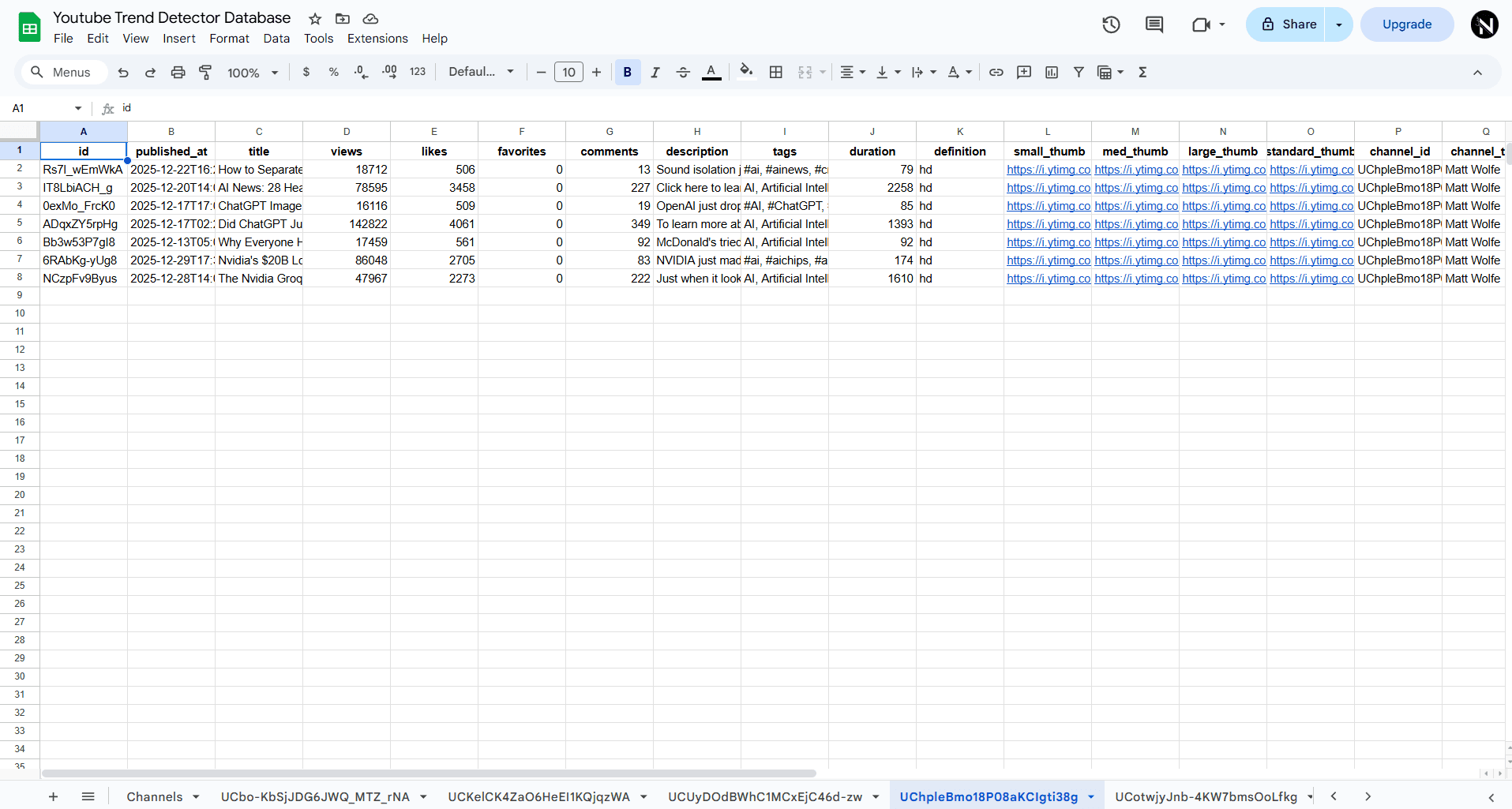Apply italic formatting

pyautogui.click(x=655, y=73)
